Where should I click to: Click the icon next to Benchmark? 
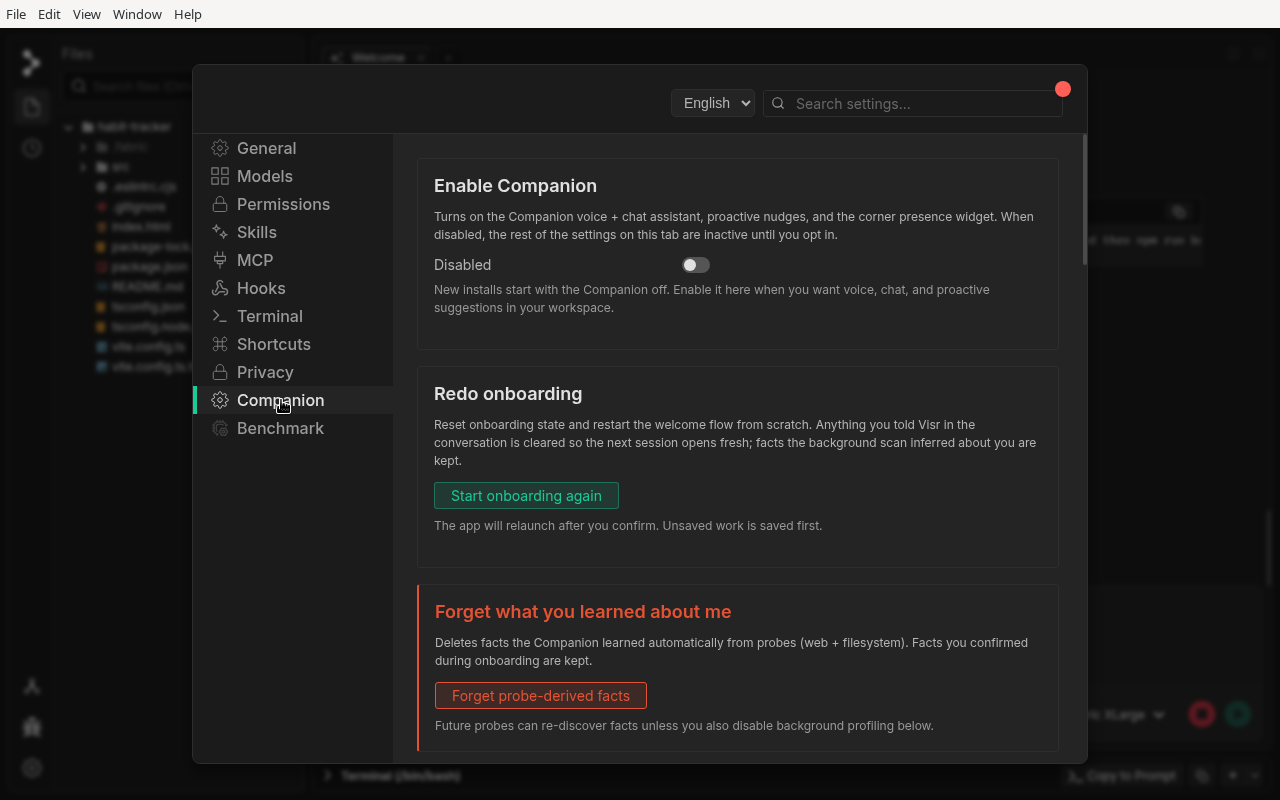pos(220,428)
